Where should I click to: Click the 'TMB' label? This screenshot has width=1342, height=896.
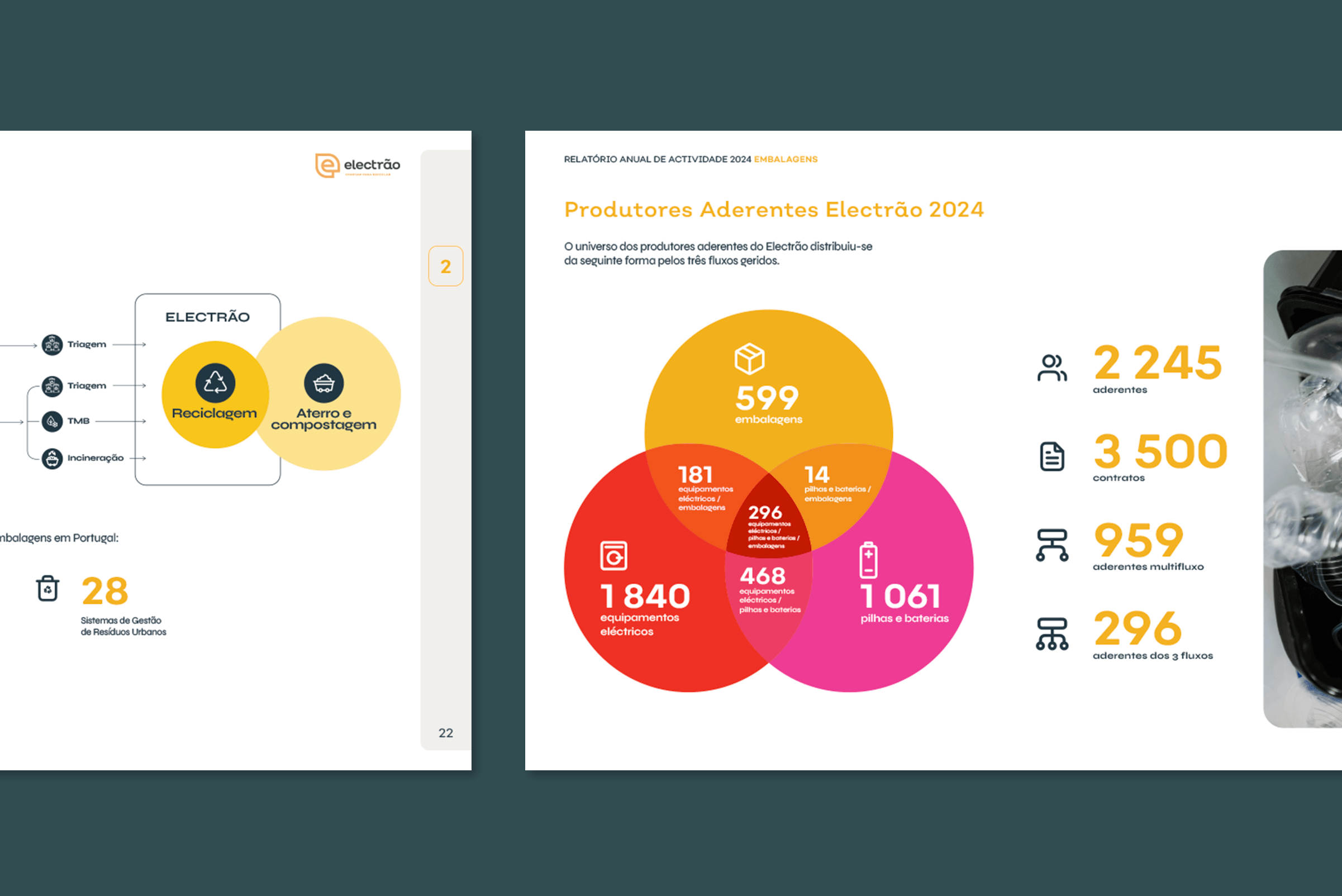(79, 422)
